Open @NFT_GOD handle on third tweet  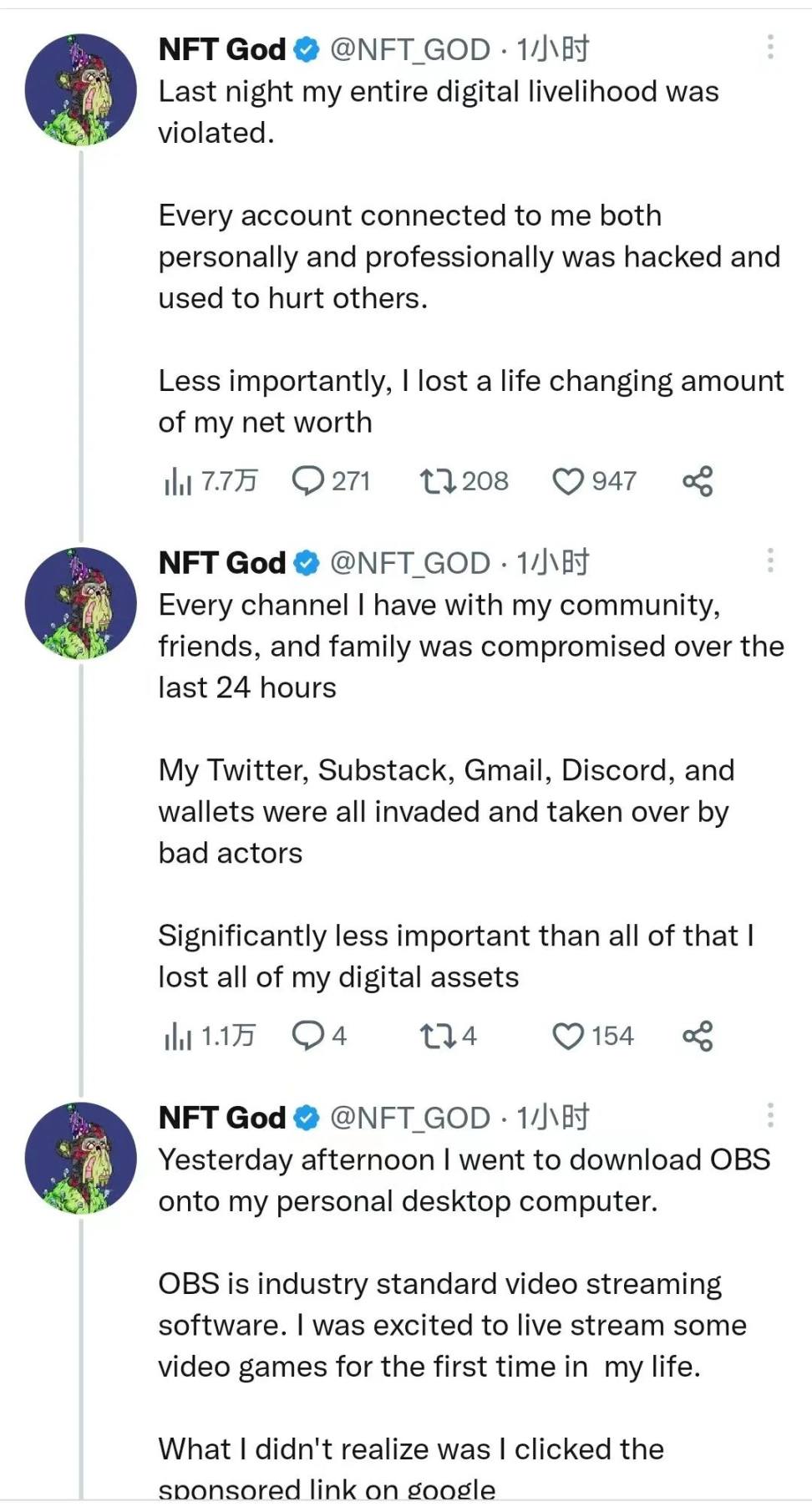[410, 1118]
